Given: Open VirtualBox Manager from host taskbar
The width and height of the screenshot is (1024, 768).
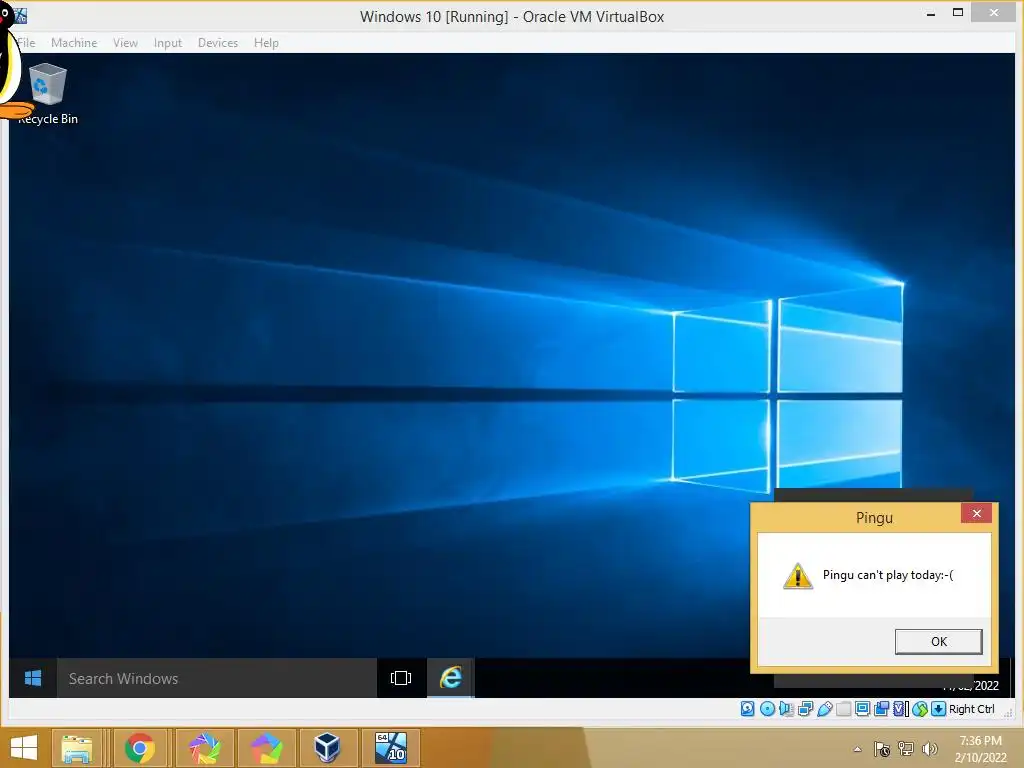Looking at the screenshot, I should click(x=327, y=748).
